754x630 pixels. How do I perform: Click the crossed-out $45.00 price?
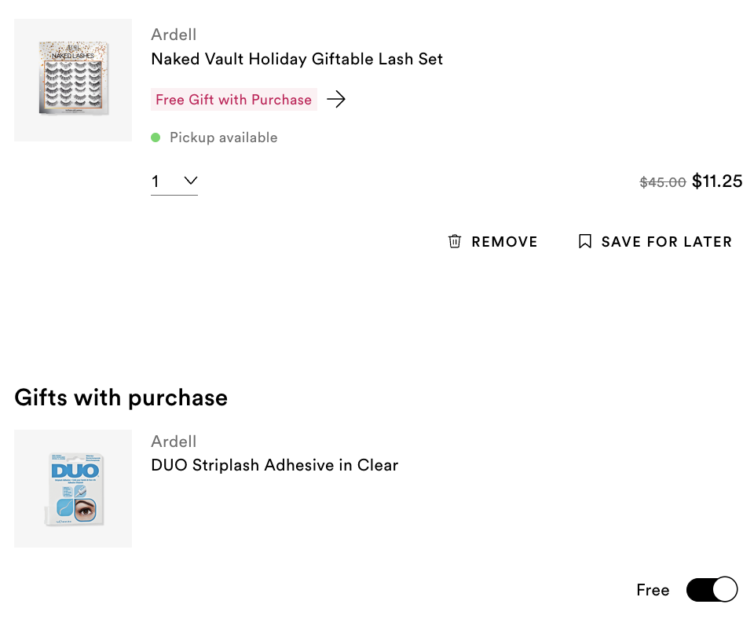pyautogui.click(x=662, y=182)
